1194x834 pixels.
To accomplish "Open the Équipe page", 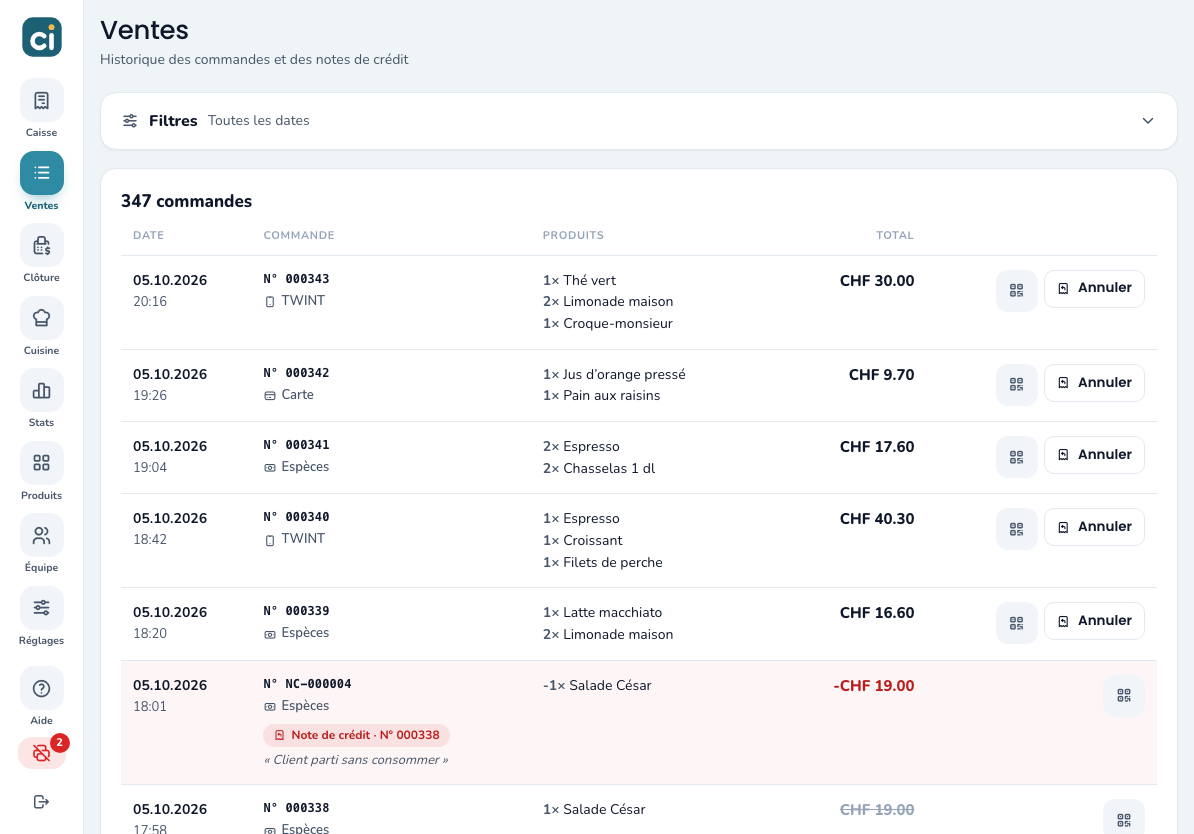I will point(41,544).
